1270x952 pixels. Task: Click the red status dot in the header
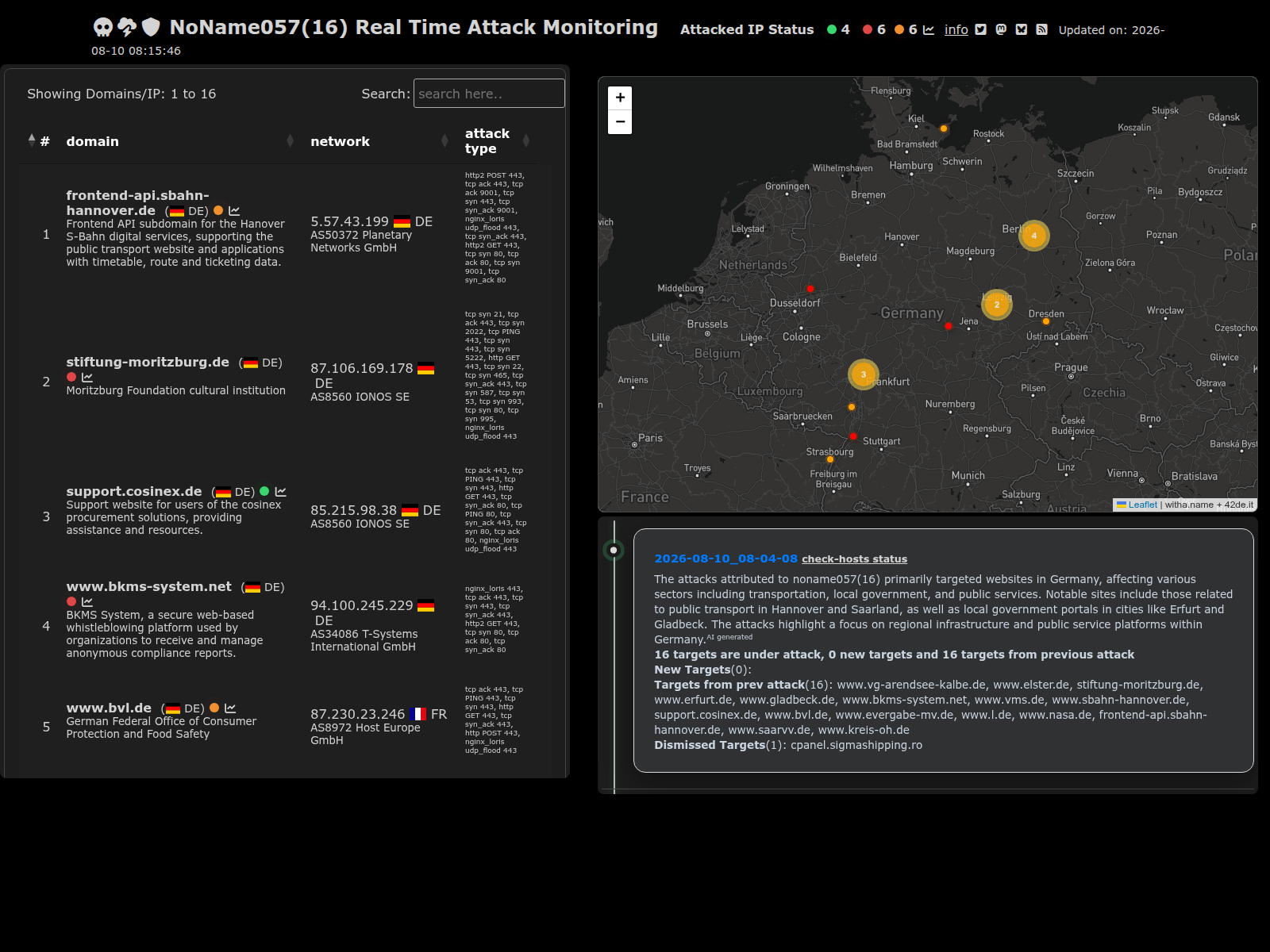click(x=868, y=30)
